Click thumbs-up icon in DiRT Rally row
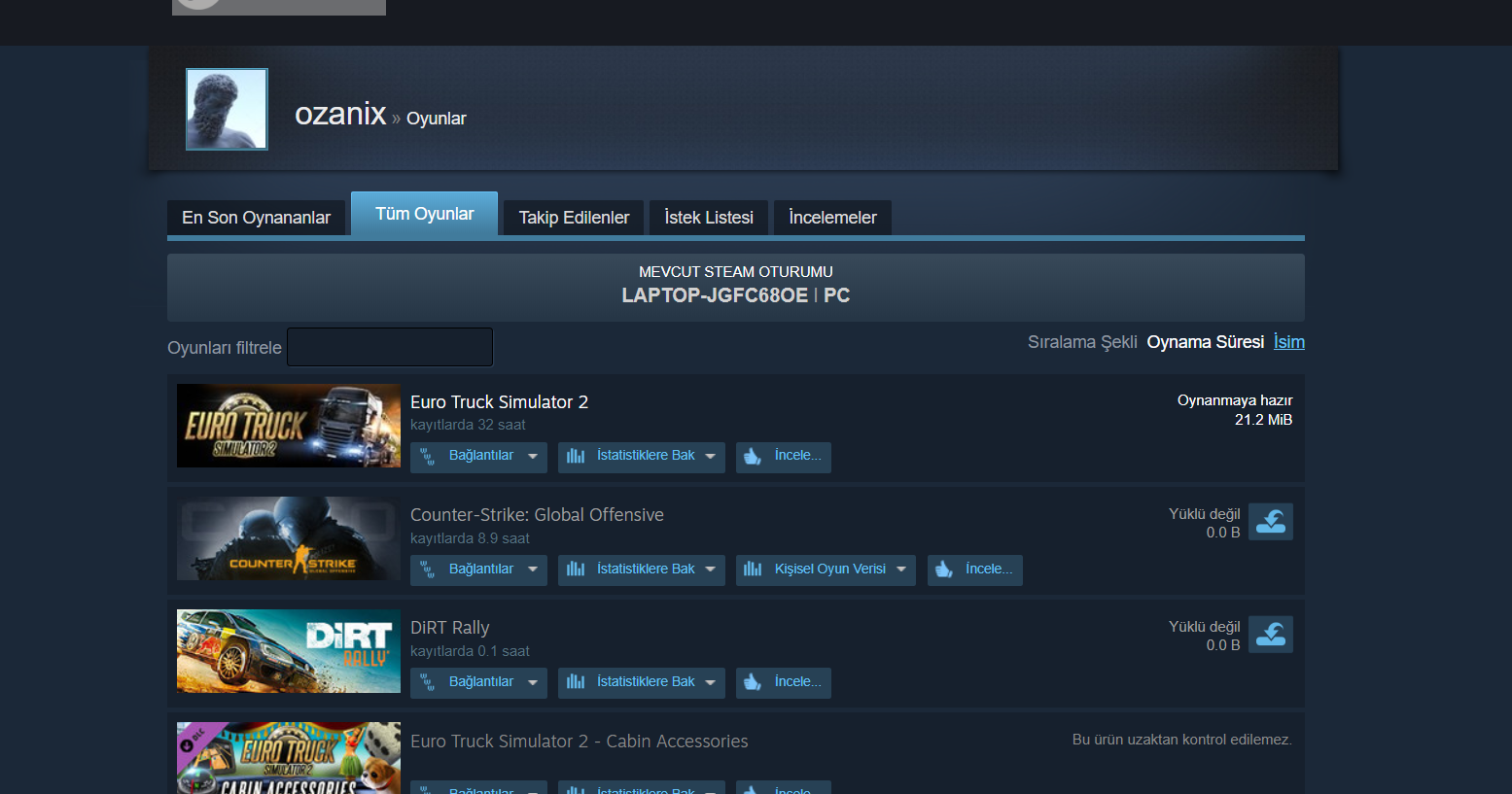This screenshot has width=1512, height=794. [752, 682]
